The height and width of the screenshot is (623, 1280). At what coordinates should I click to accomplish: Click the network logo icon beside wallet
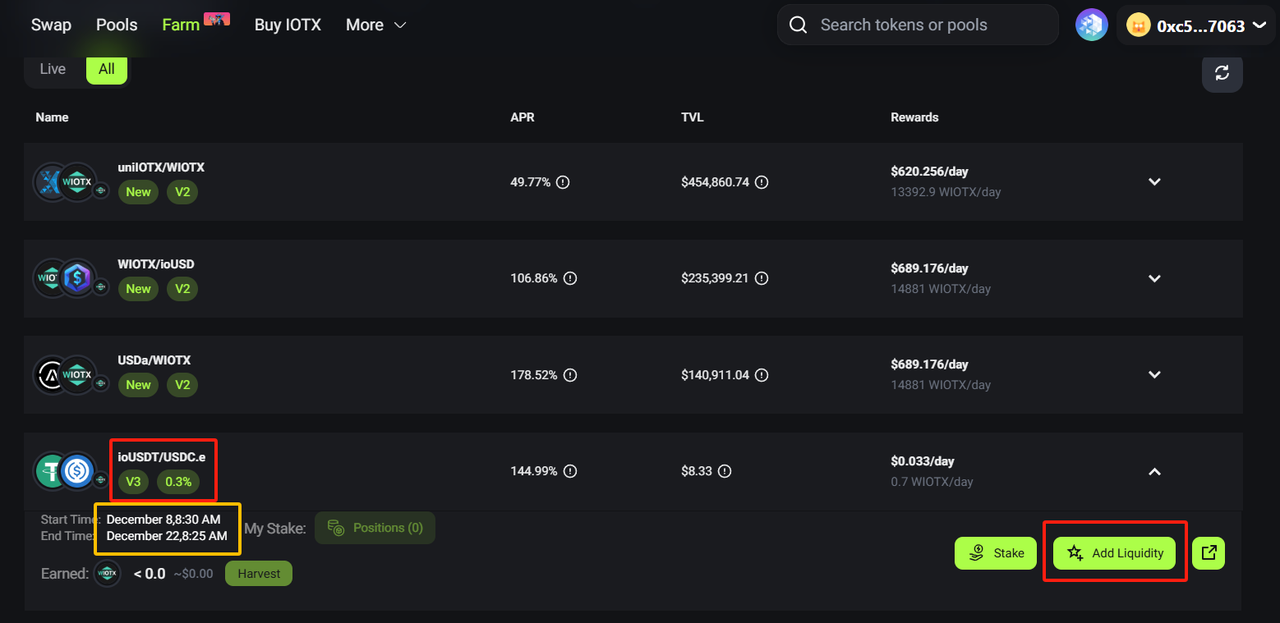tap(1091, 25)
